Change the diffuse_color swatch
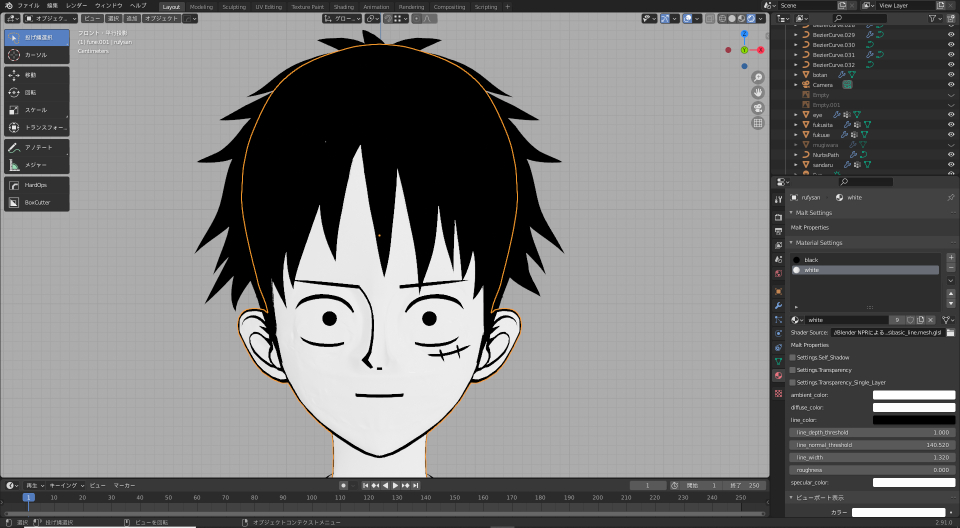Screen dimensions: 960x528 [913, 407]
